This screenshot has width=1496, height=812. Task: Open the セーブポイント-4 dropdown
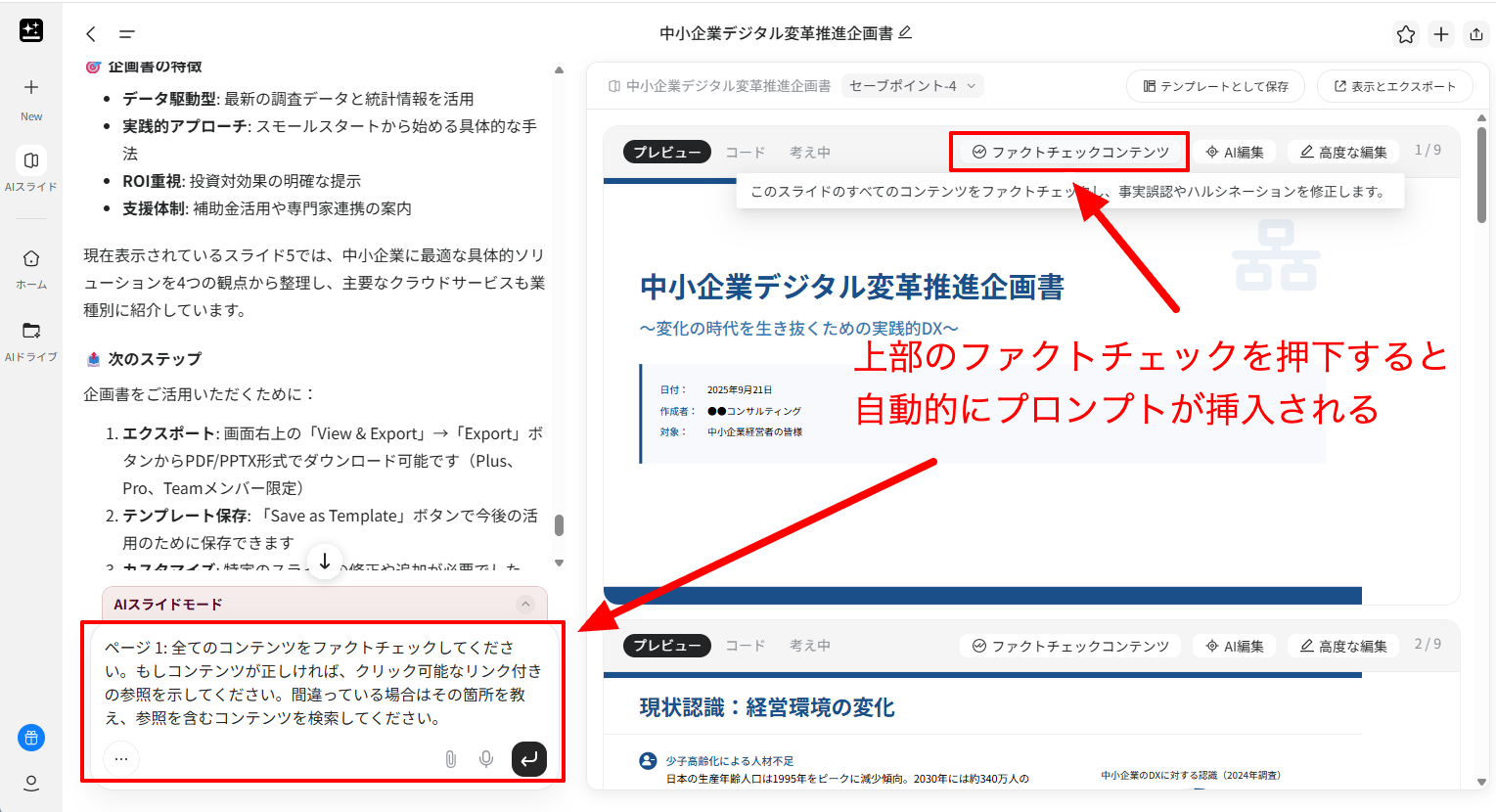(x=912, y=85)
